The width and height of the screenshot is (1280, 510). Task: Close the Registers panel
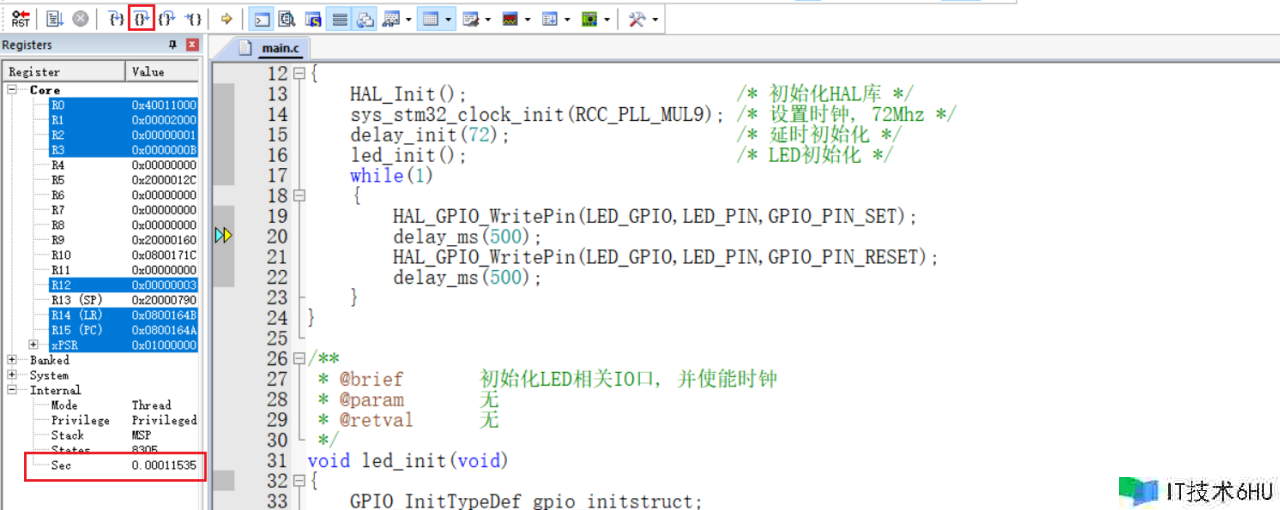[x=192, y=45]
